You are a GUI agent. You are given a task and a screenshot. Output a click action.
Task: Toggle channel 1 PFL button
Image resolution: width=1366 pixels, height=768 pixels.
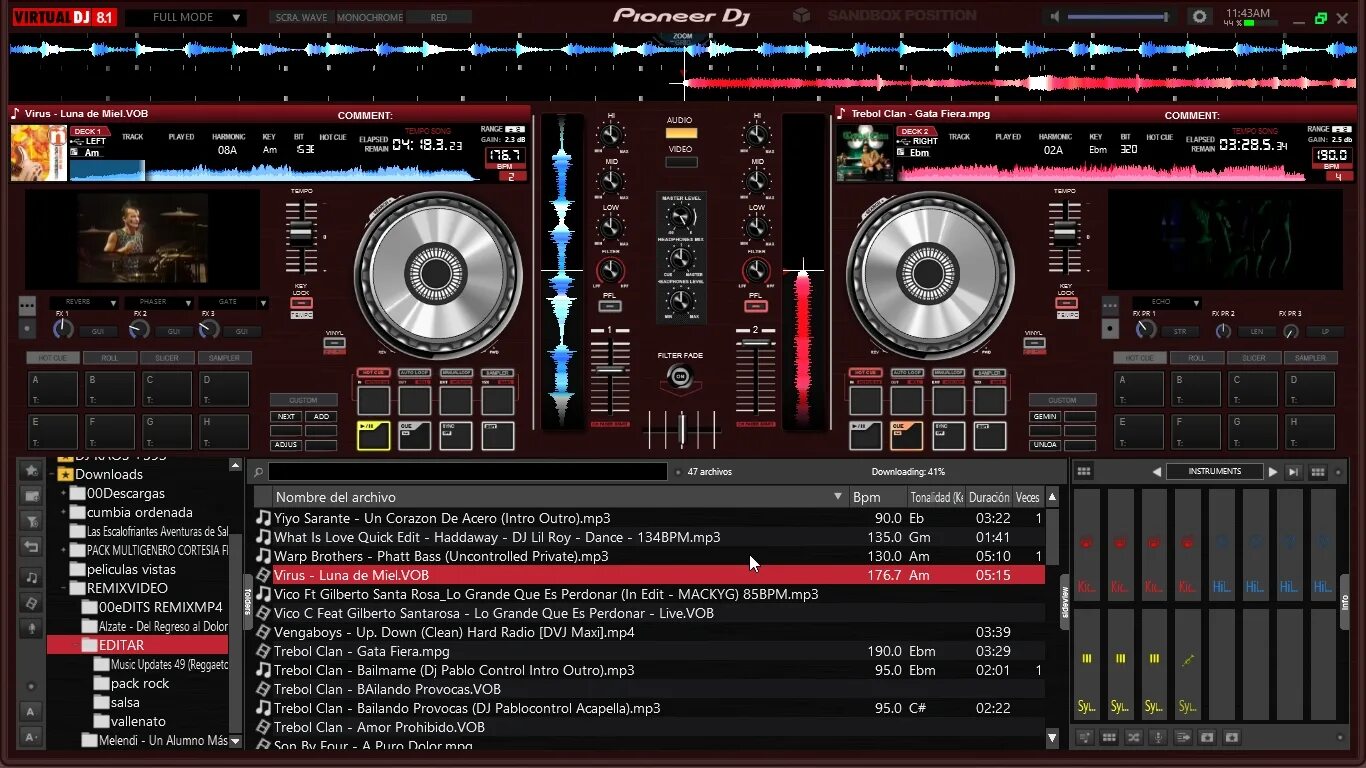(x=609, y=306)
